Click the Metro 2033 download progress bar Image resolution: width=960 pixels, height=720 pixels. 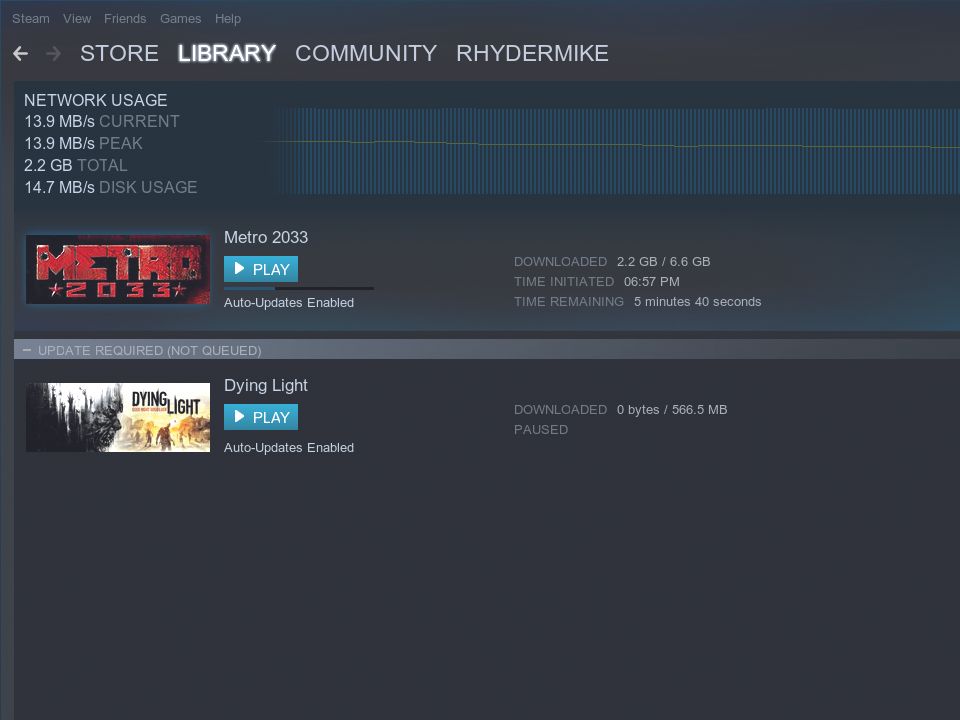[x=298, y=289]
